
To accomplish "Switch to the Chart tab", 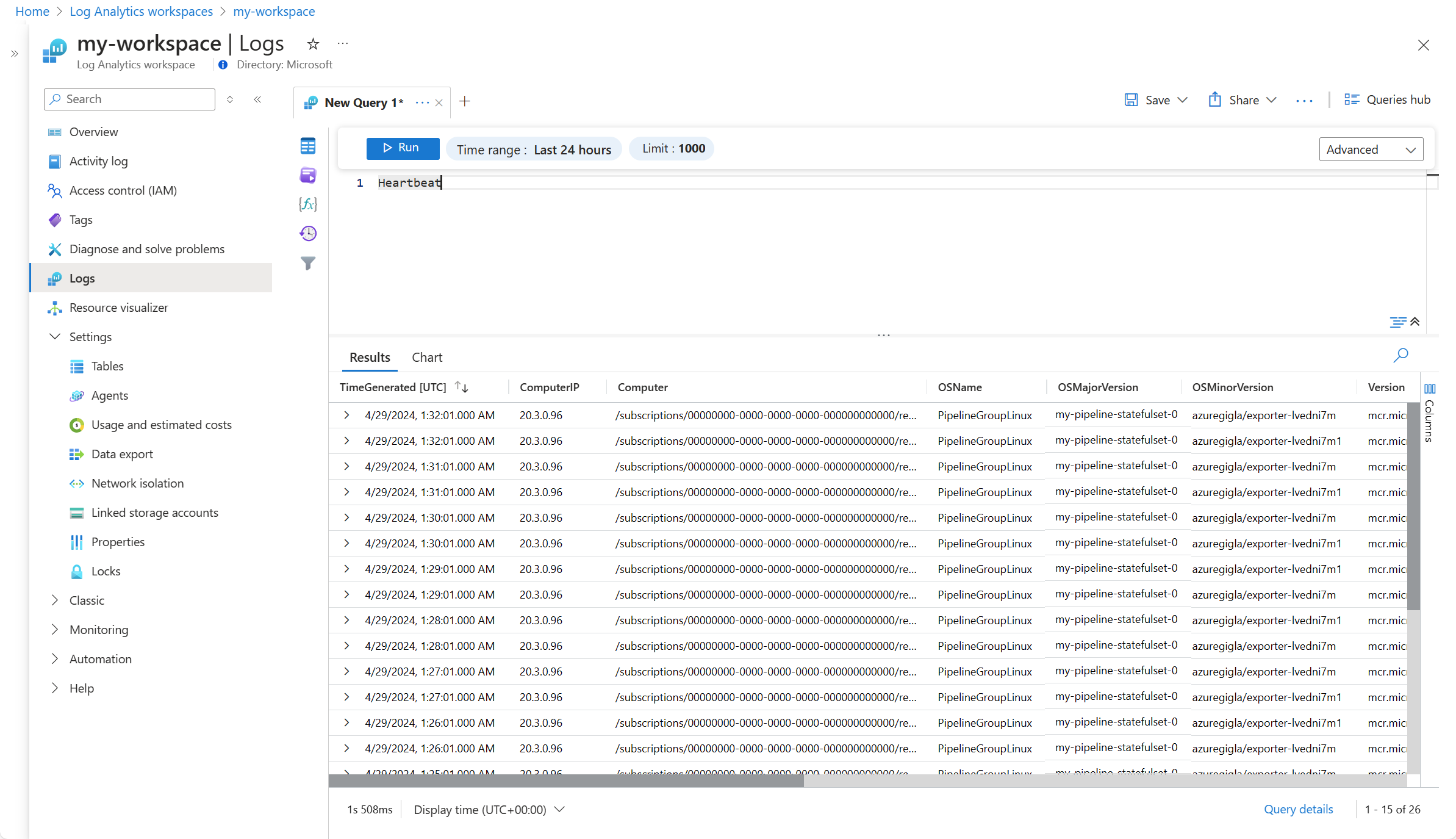I will click(x=426, y=358).
